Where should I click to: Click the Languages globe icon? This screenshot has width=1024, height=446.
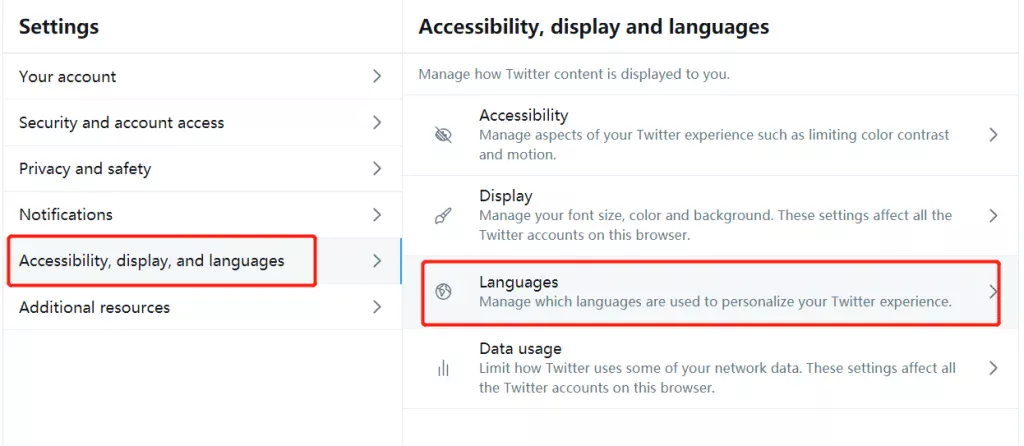(444, 292)
